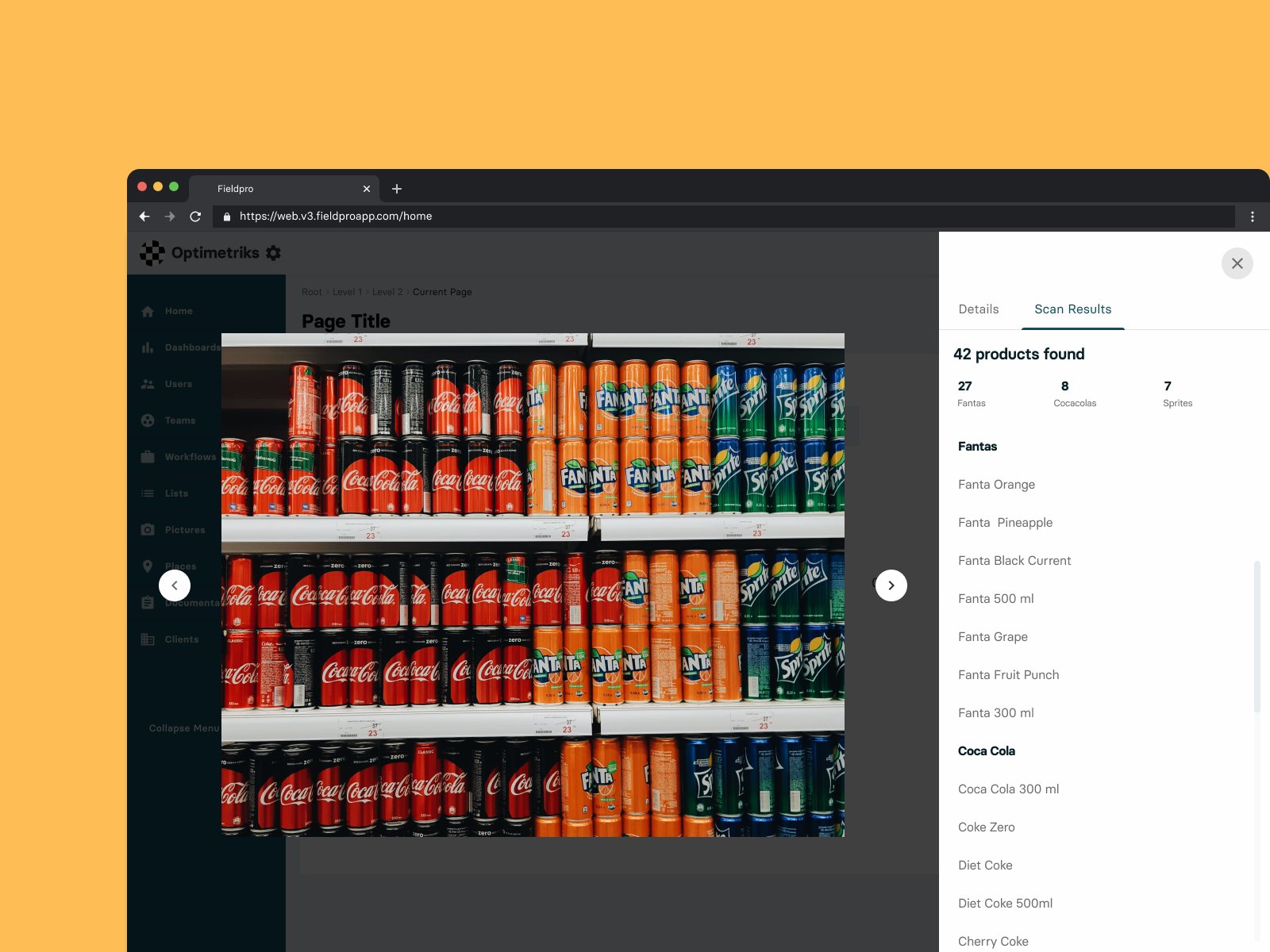Screen dimensions: 1270x952
Task: Select Diet Coke 500ml result
Action: [1006, 904]
